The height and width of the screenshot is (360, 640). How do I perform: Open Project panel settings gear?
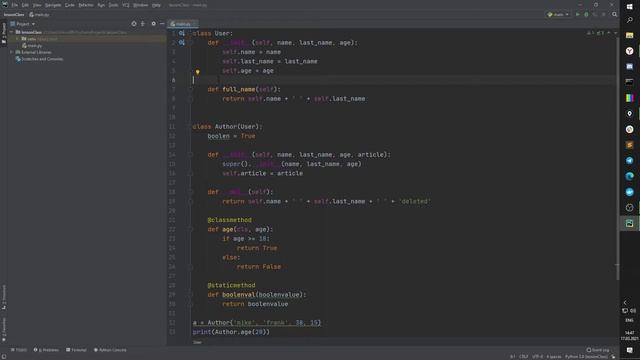pos(153,24)
